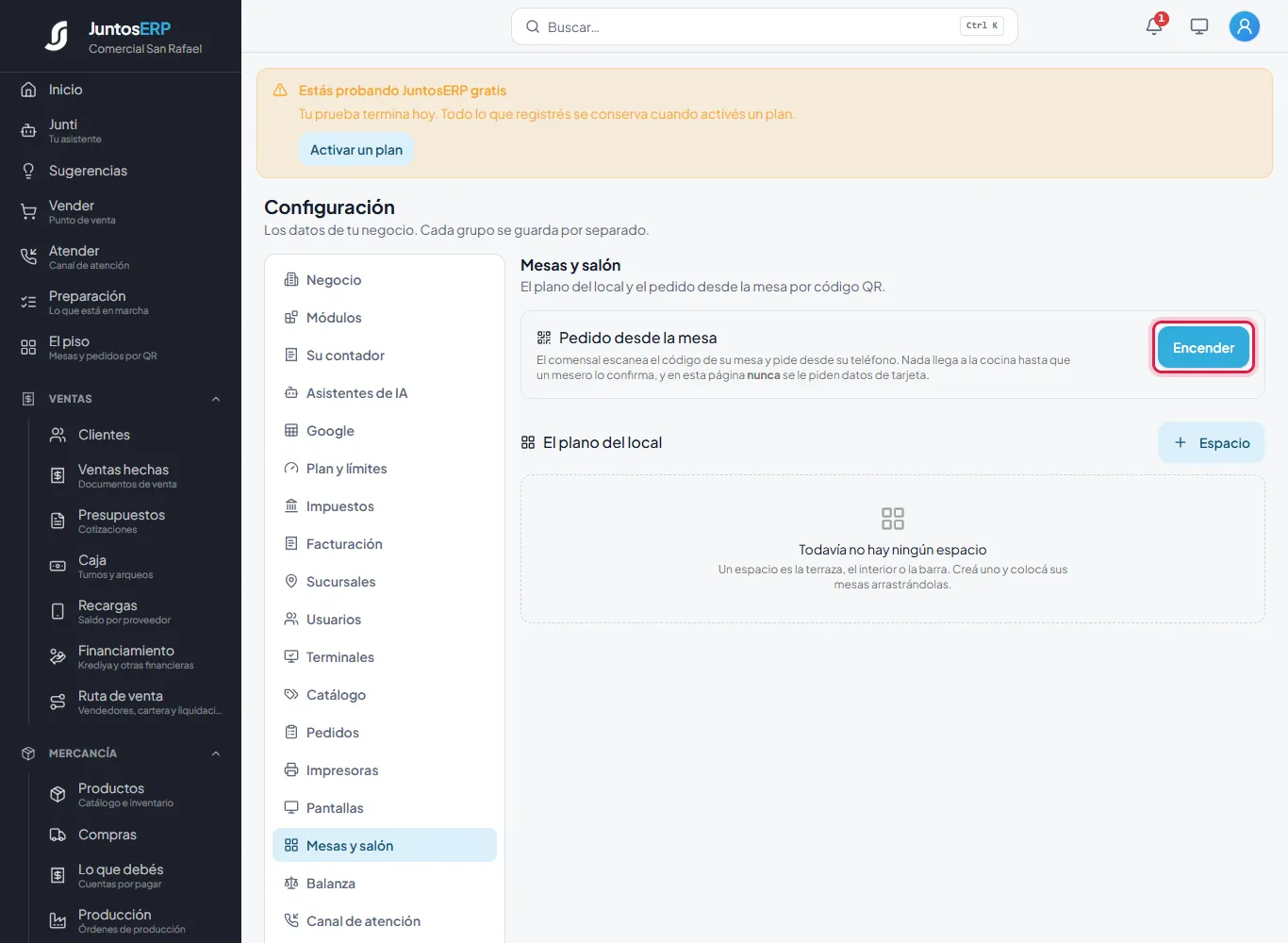Click the Atender phone icon
This screenshot has height=943, width=1288.
[28, 257]
